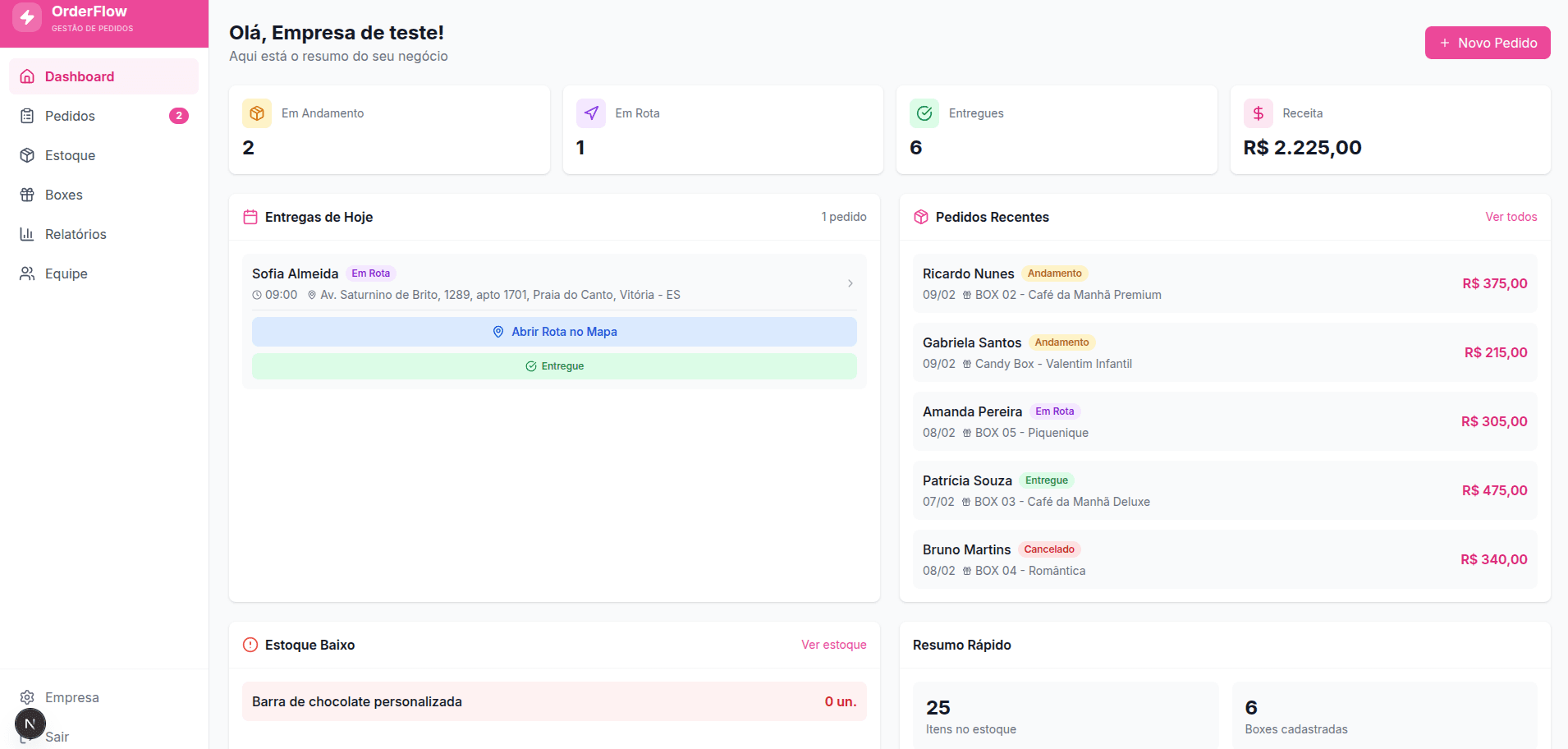Navigate to Relatórios page
Viewport: 1568px width, 749px height.
tap(76, 234)
